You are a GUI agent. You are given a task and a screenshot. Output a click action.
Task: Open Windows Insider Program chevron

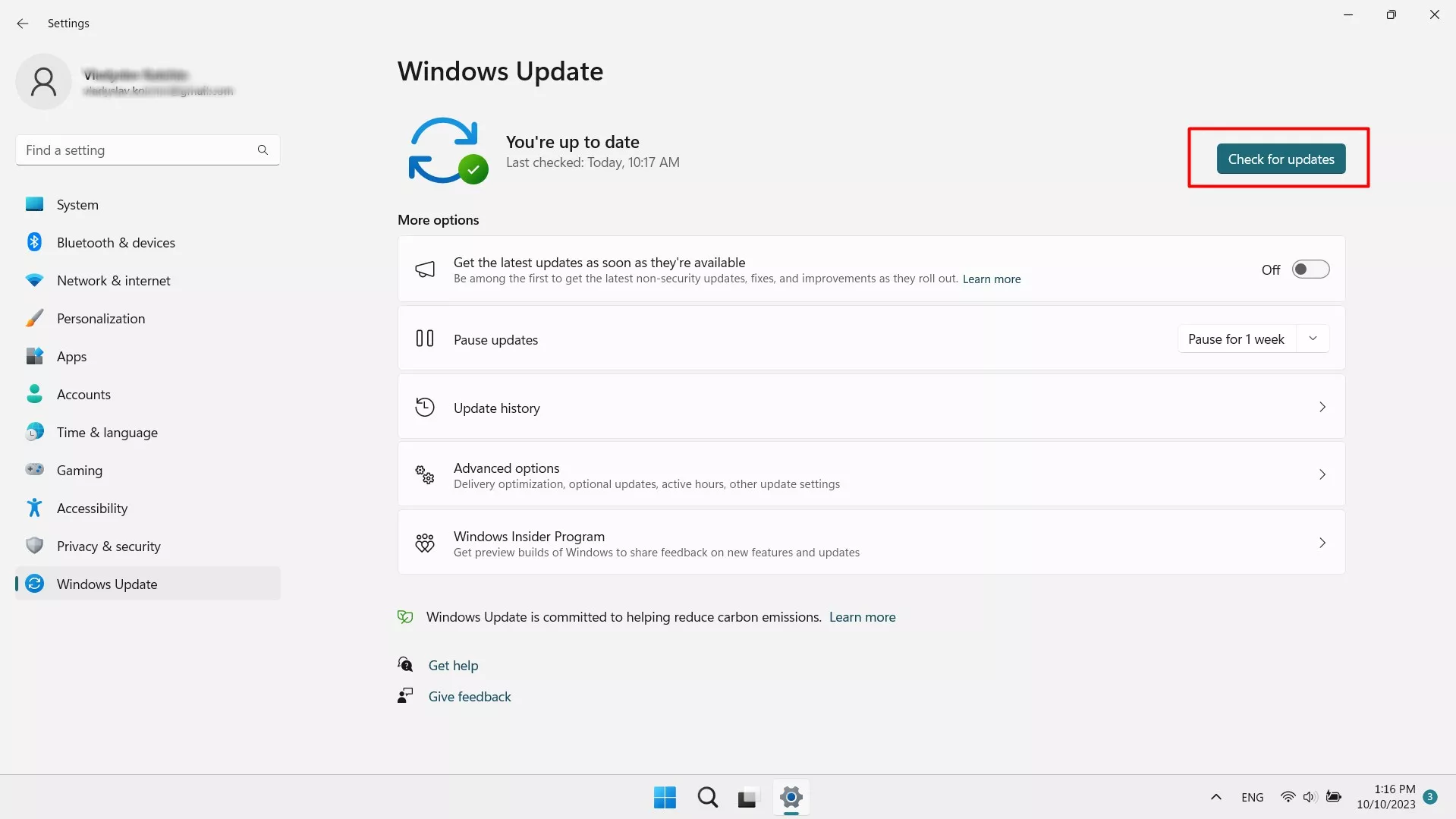(1322, 543)
